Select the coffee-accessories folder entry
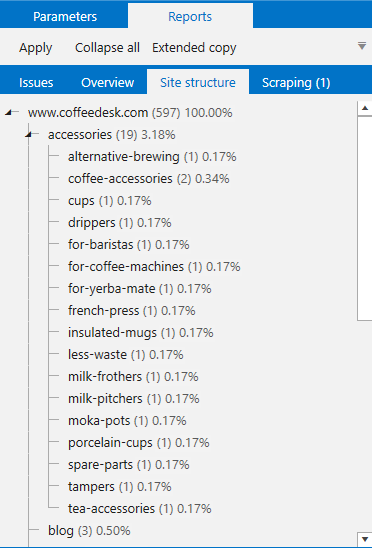The image size is (372, 548). coord(149,179)
